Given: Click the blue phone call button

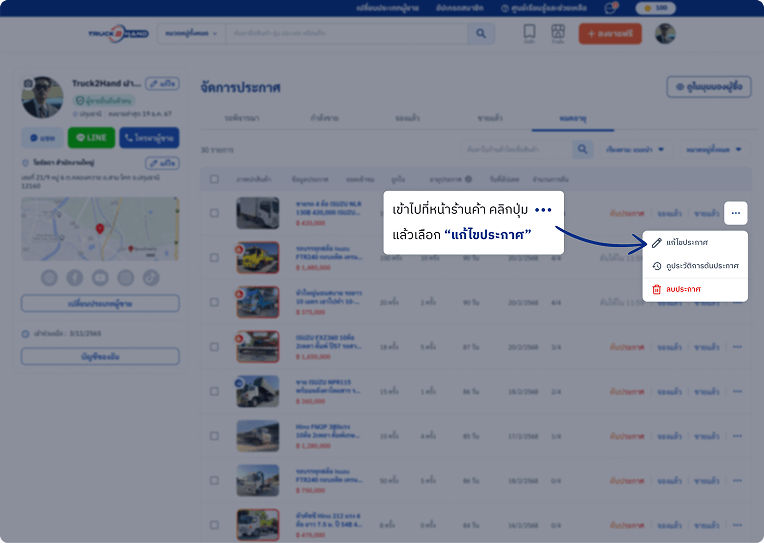Looking at the screenshot, I should point(149,137).
